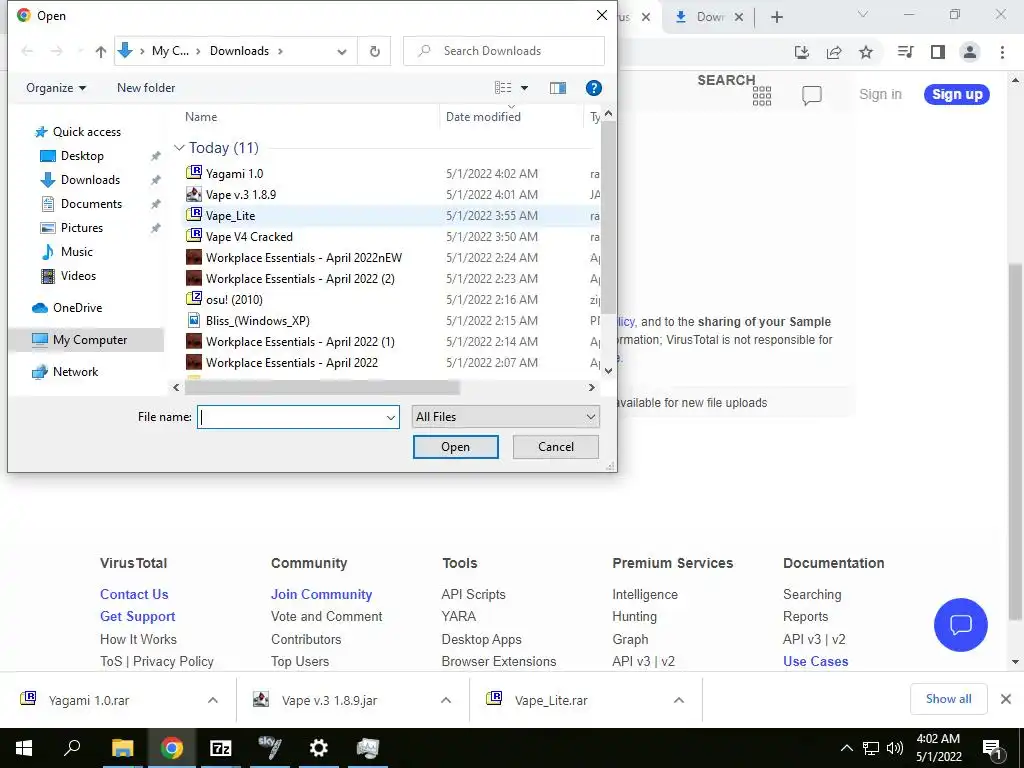Change view layout icon in Open dialog
Image resolution: width=1024 pixels, height=768 pixels.
click(503, 88)
